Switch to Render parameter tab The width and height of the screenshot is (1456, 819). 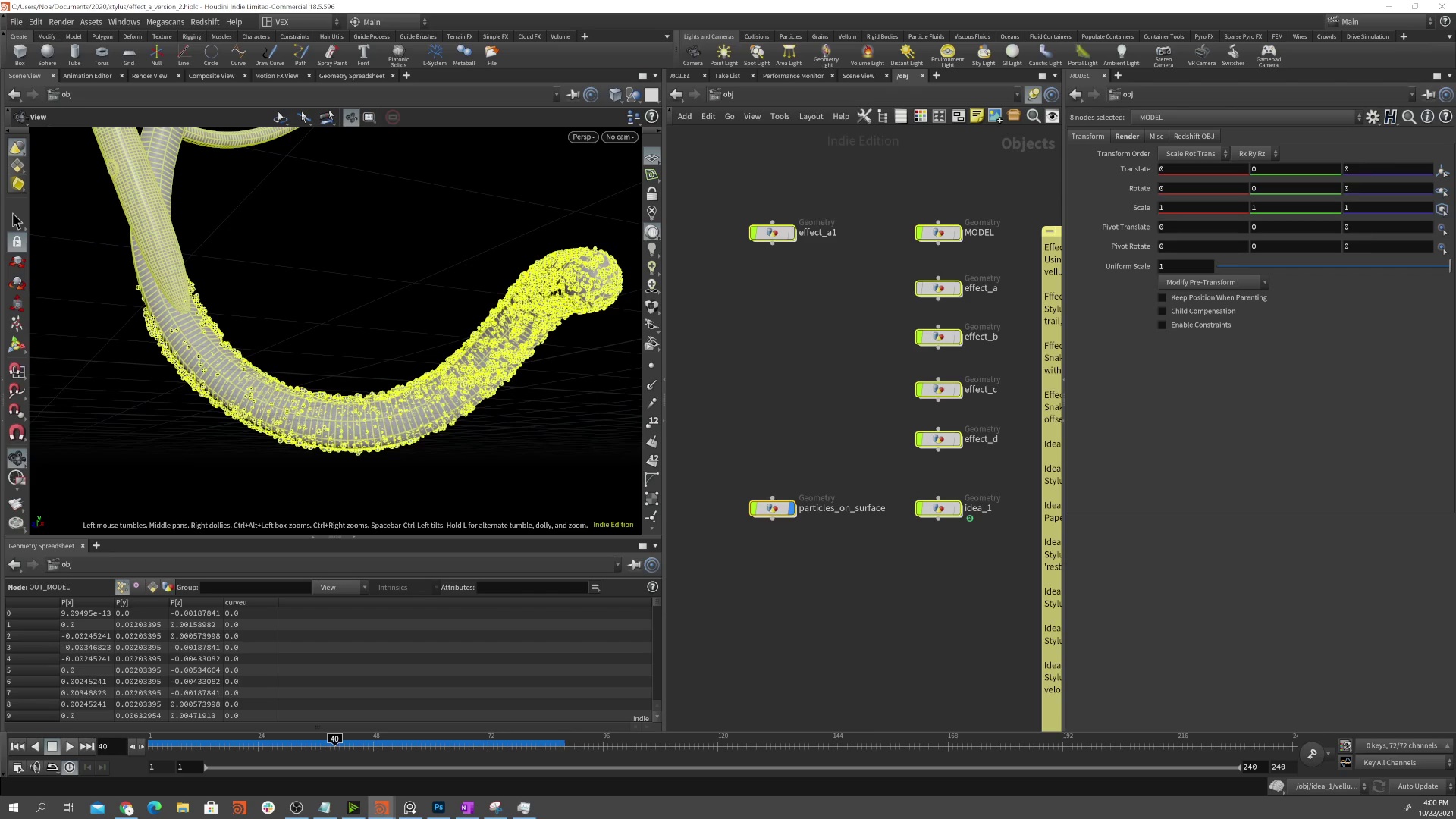click(x=1127, y=136)
